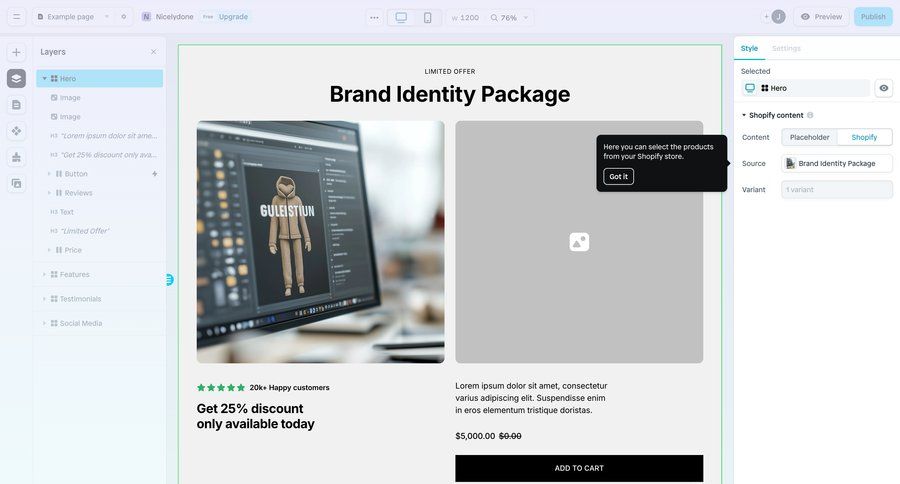Open the Example page selector dropdown
Image resolution: width=900 pixels, height=484 pixels.
tap(72, 17)
